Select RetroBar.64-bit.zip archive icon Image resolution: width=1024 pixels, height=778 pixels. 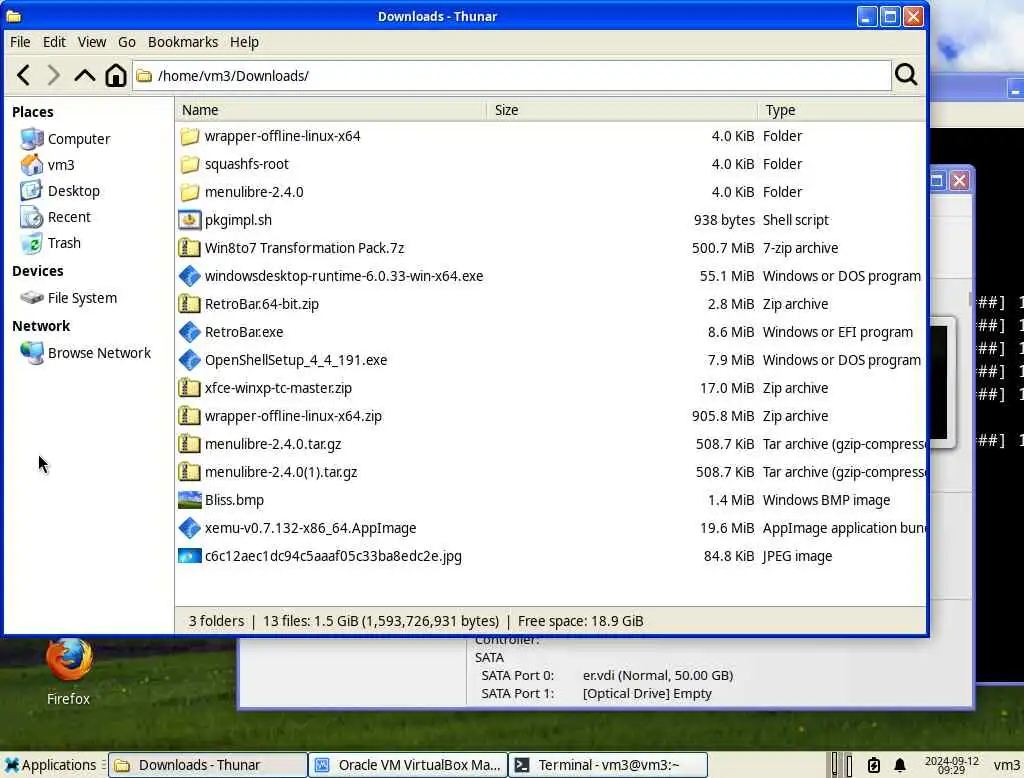[x=189, y=304]
